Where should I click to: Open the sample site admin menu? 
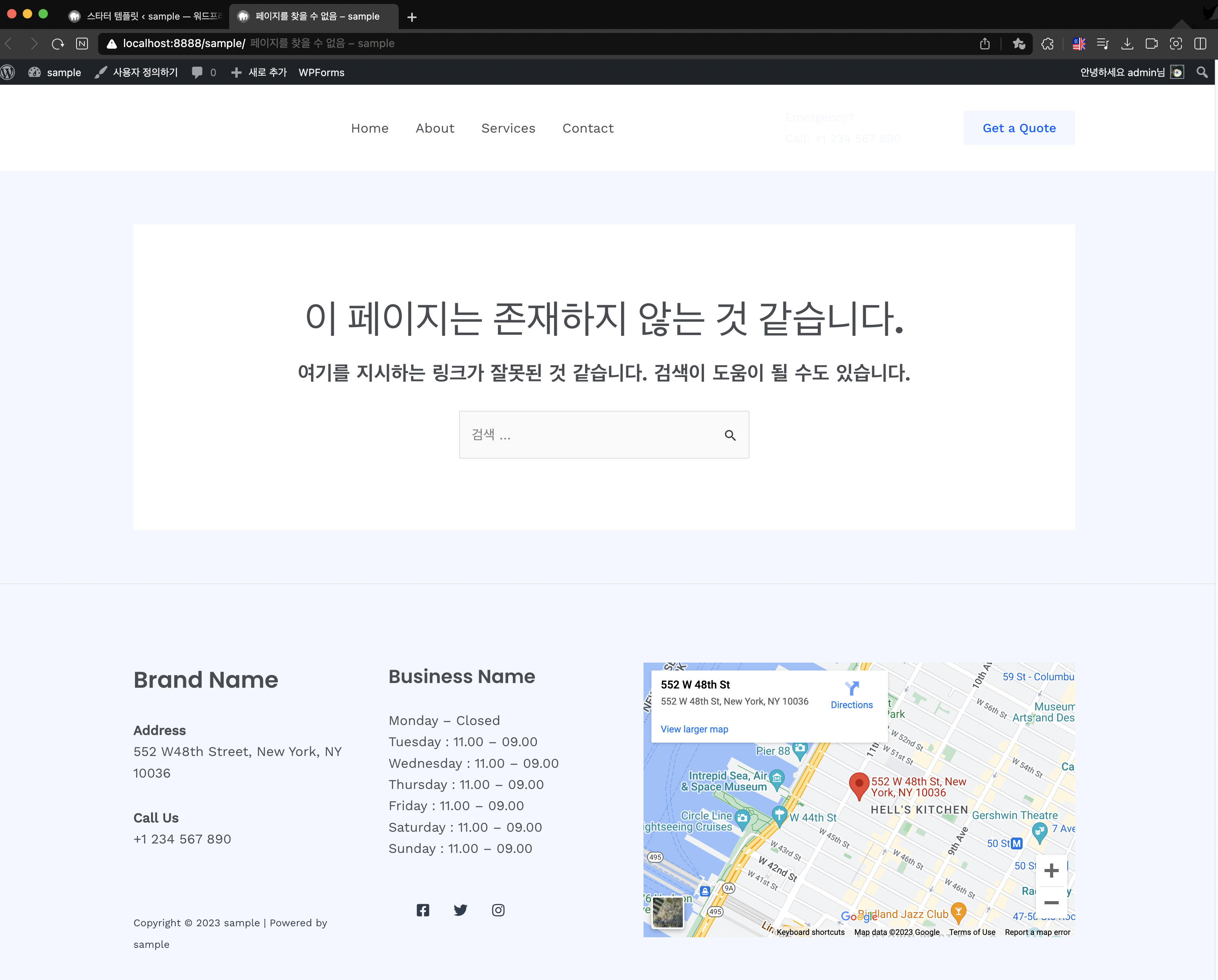55,72
